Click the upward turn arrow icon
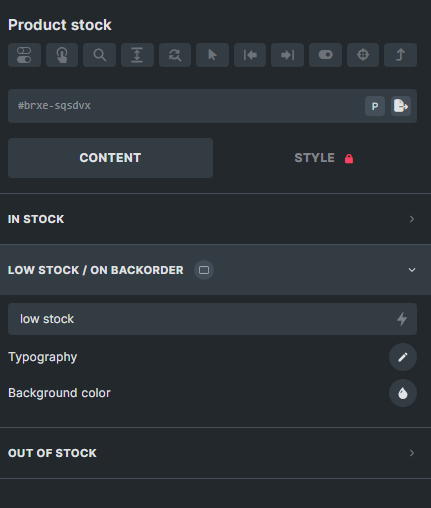The height and width of the screenshot is (508, 431). [400, 55]
